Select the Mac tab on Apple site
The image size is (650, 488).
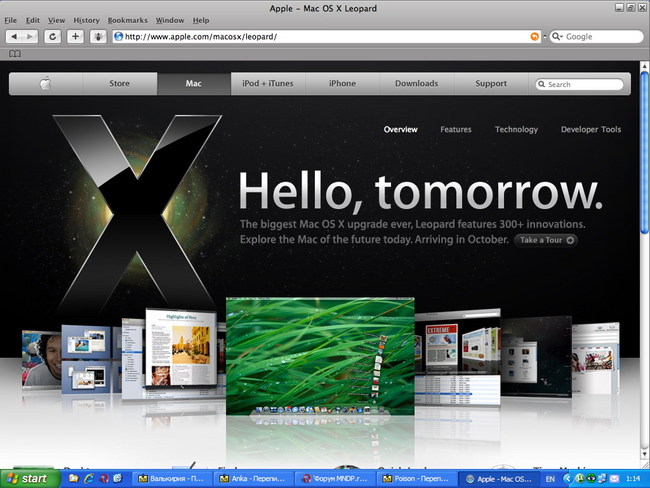click(194, 83)
